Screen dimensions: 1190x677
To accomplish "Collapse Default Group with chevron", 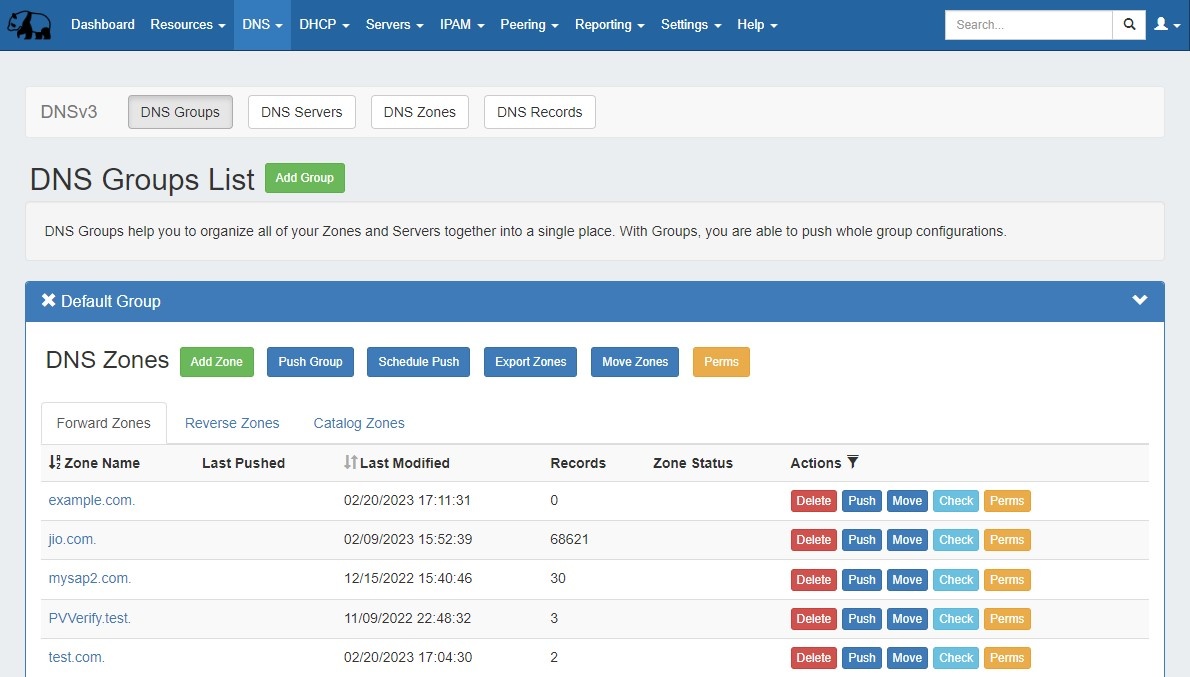I will click(1139, 300).
